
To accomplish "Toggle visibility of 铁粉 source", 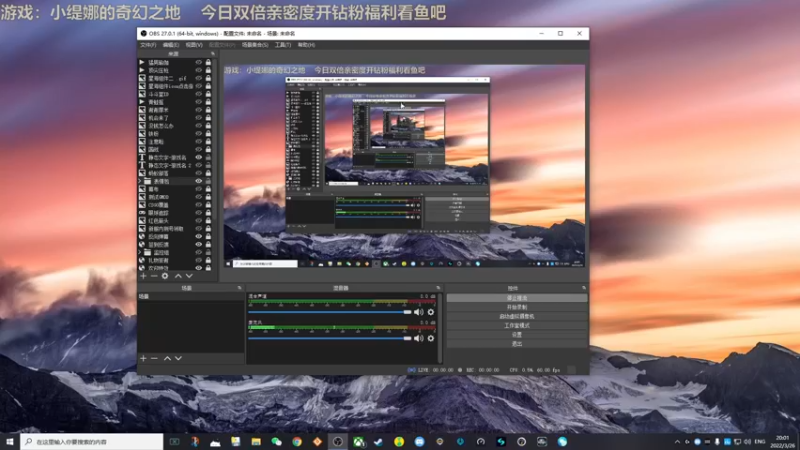I will 199,134.
